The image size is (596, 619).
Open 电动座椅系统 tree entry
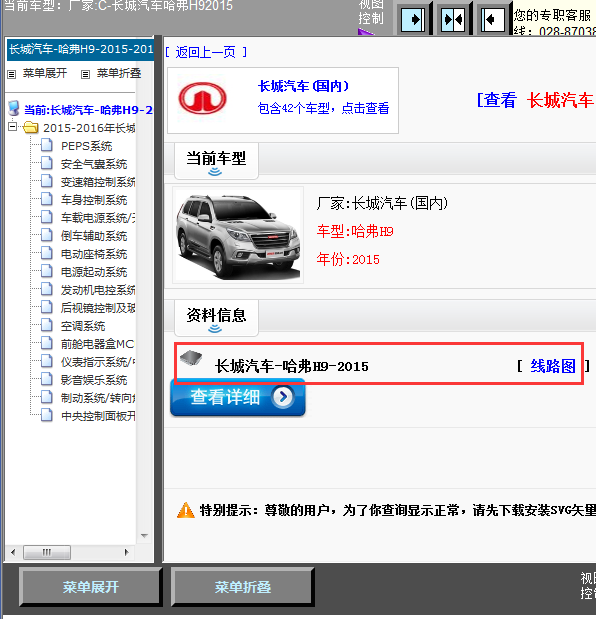94,254
